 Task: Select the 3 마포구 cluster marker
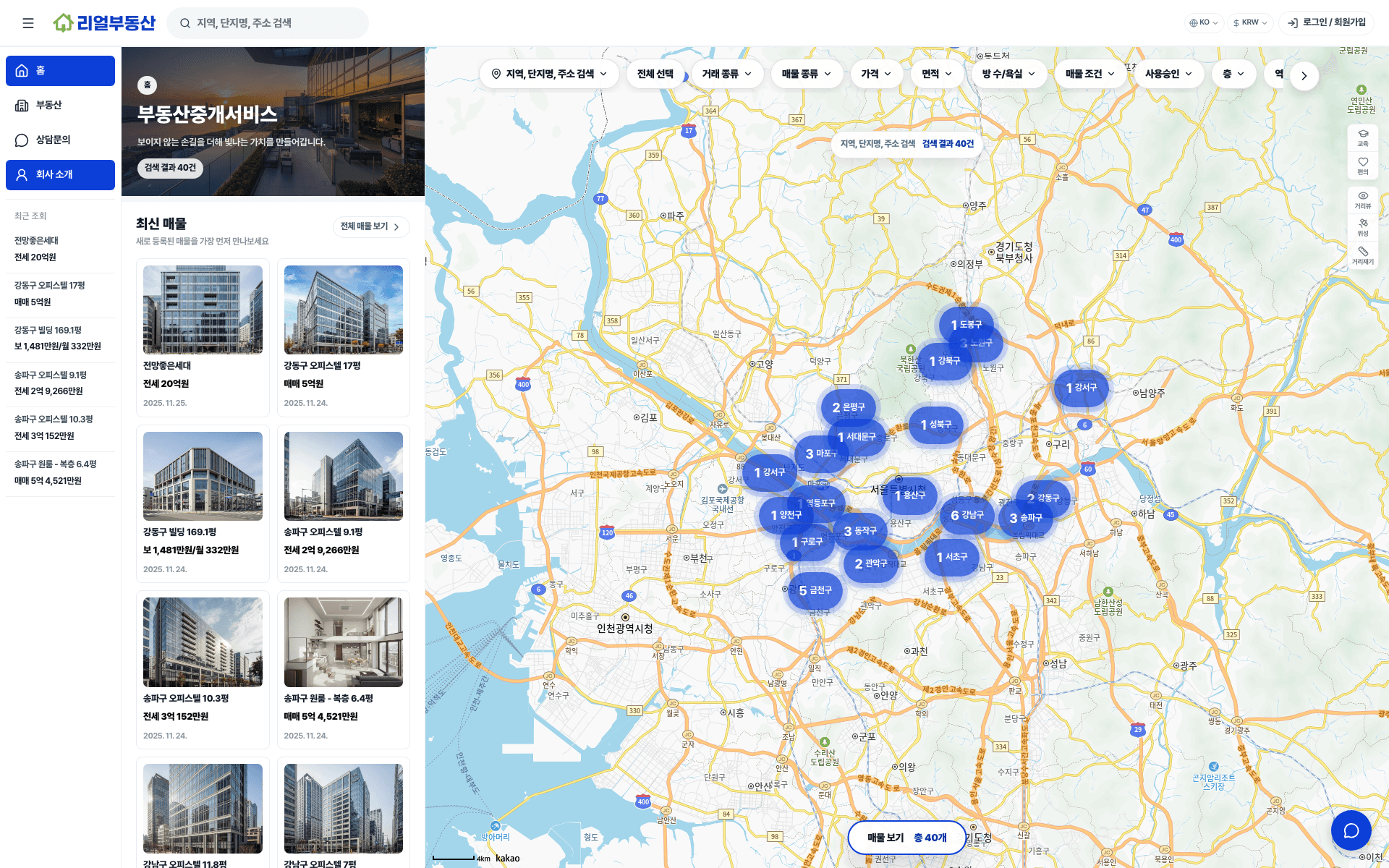(821, 454)
